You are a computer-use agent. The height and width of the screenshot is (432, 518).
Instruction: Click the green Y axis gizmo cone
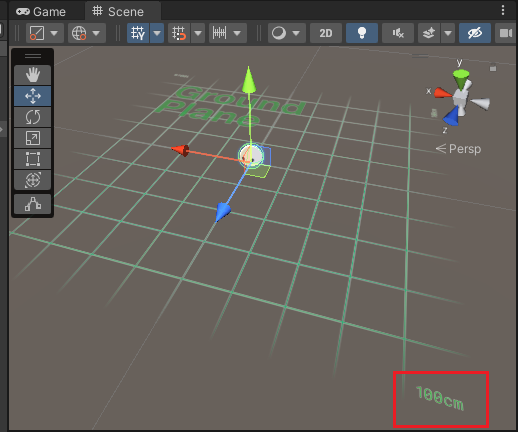point(461,79)
